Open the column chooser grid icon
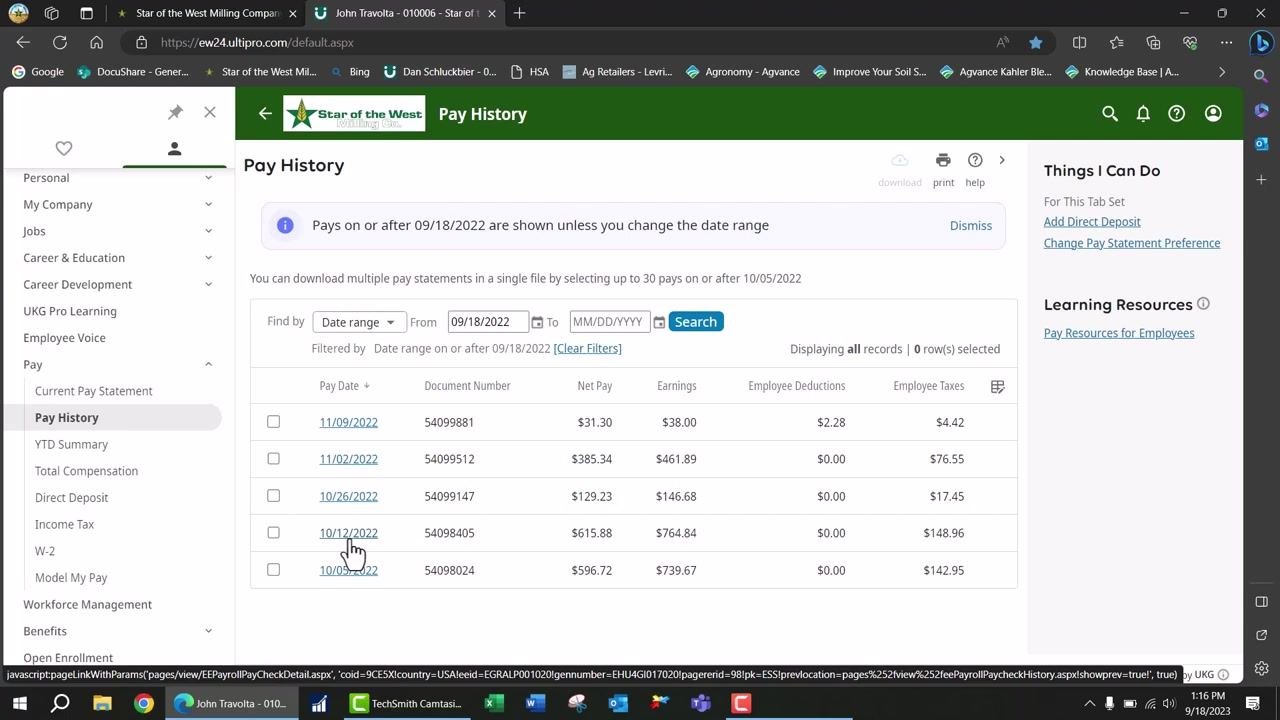Viewport: 1280px width, 720px height. pyautogui.click(x=997, y=386)
